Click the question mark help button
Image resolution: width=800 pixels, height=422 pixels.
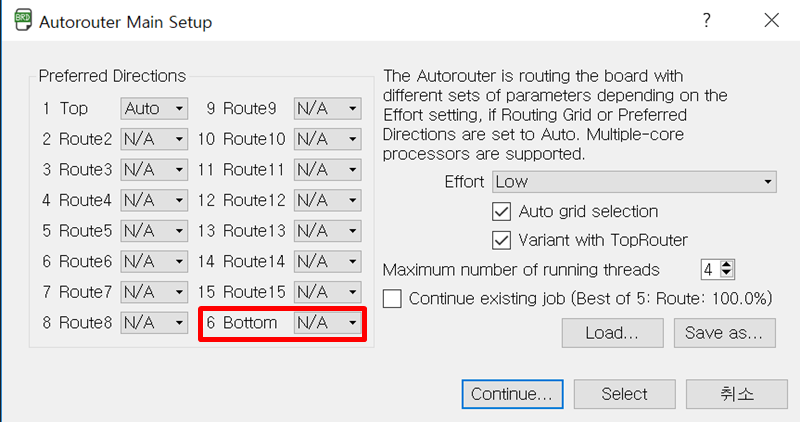[707, 20]
